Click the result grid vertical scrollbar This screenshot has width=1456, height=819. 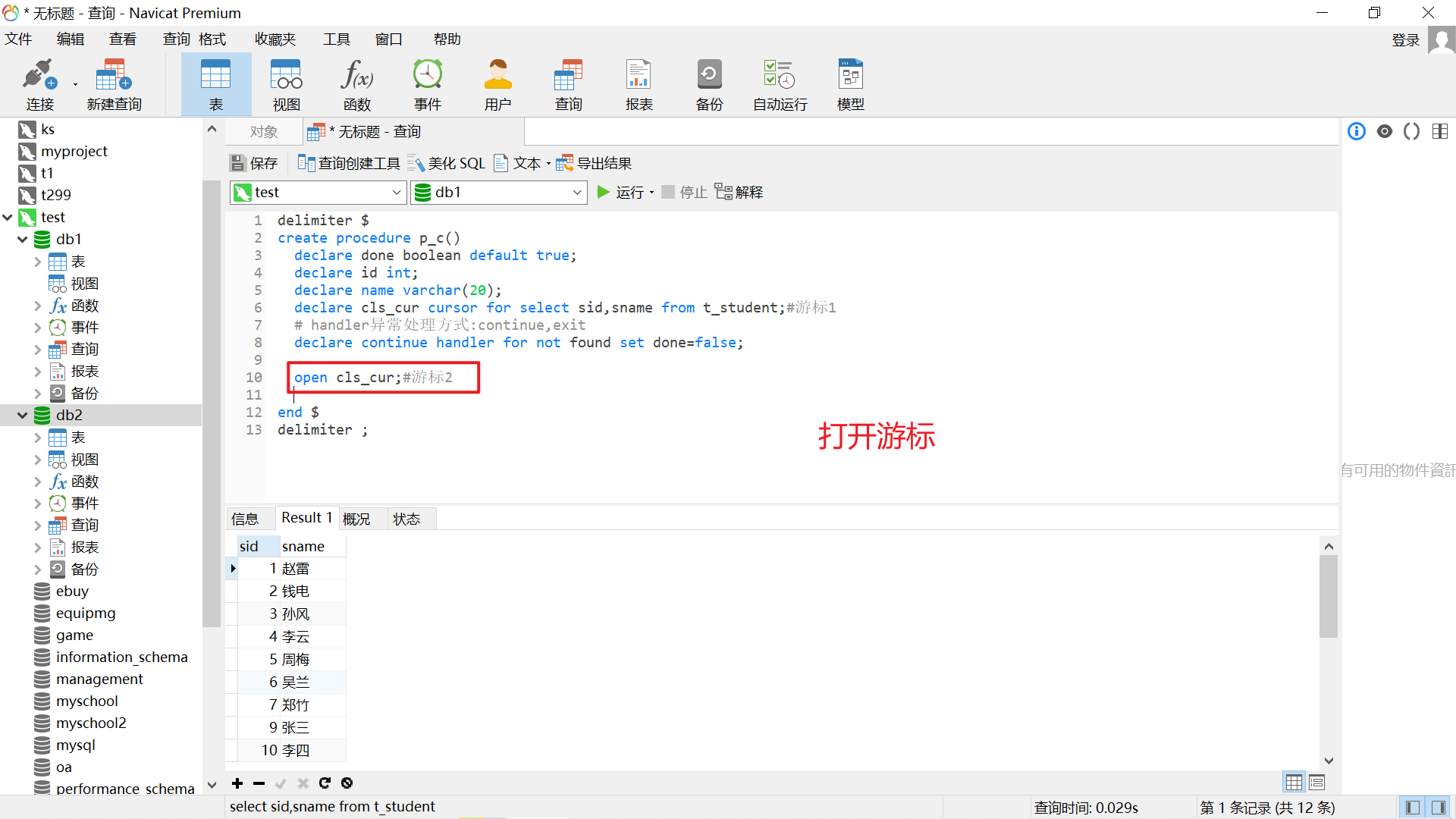[x=1328, y=596]
